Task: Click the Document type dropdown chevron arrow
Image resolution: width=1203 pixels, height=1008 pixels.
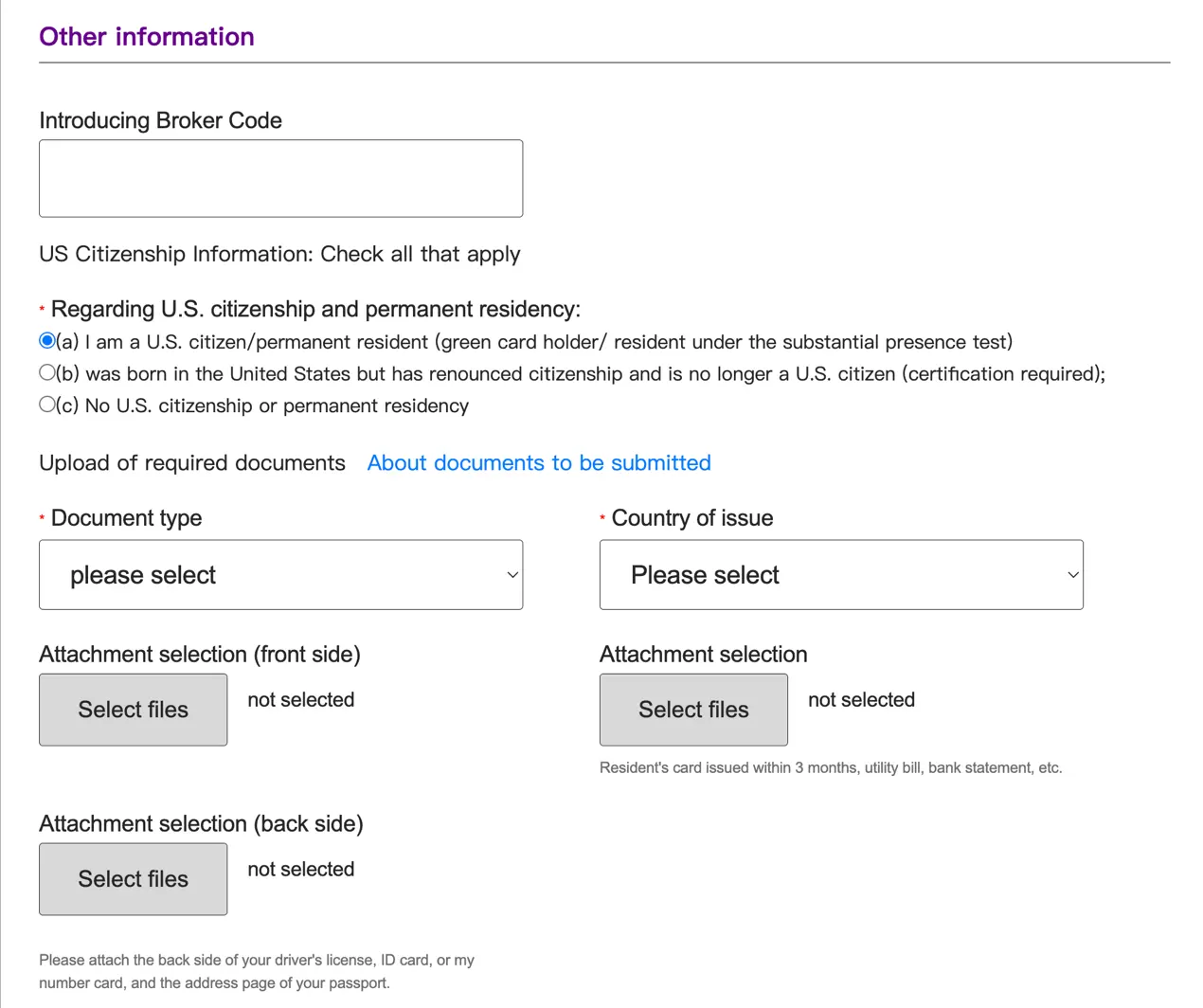Action: pos(512,575)
